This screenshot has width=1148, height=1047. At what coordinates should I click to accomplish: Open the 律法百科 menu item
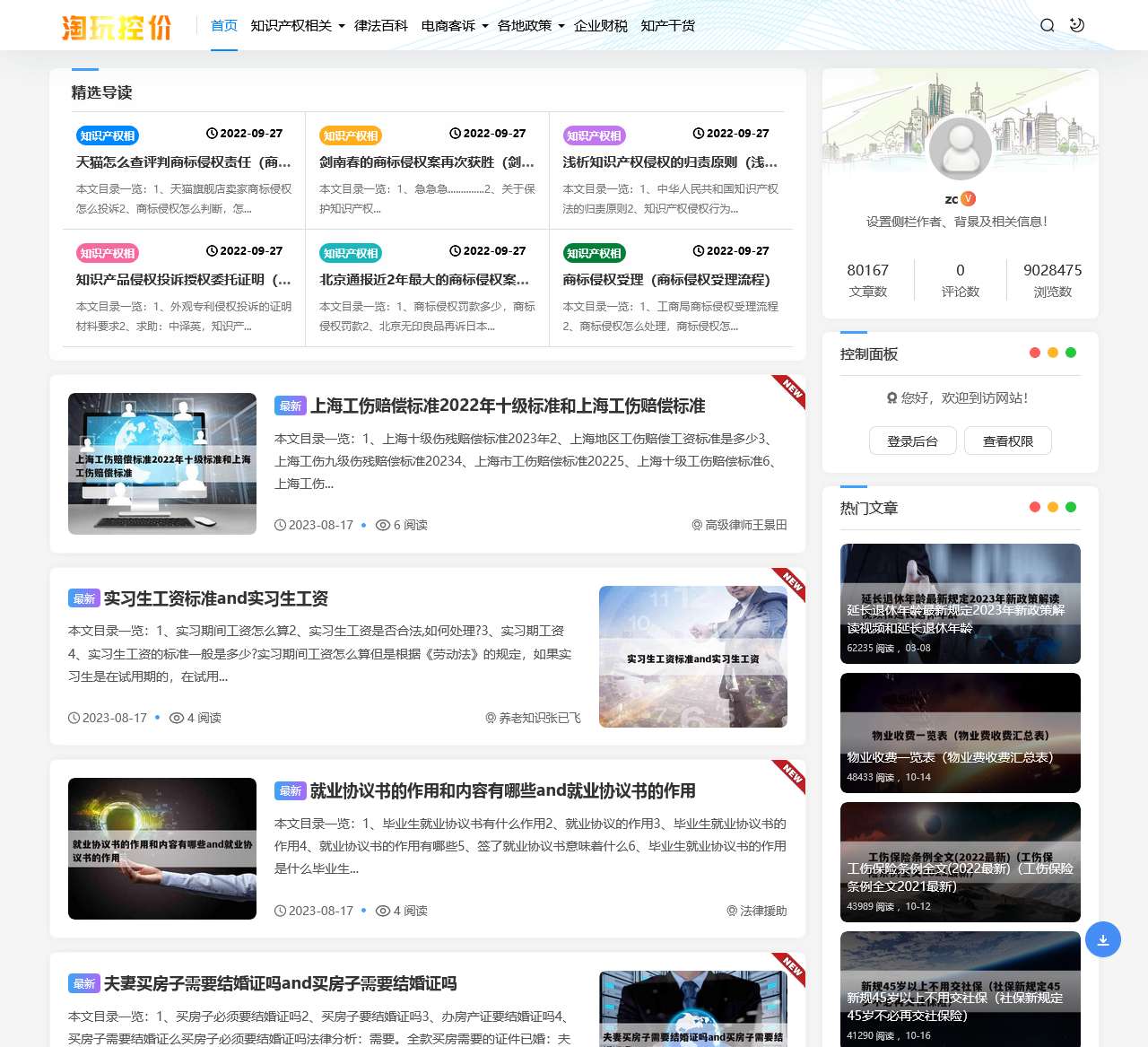tap(380, 26)
